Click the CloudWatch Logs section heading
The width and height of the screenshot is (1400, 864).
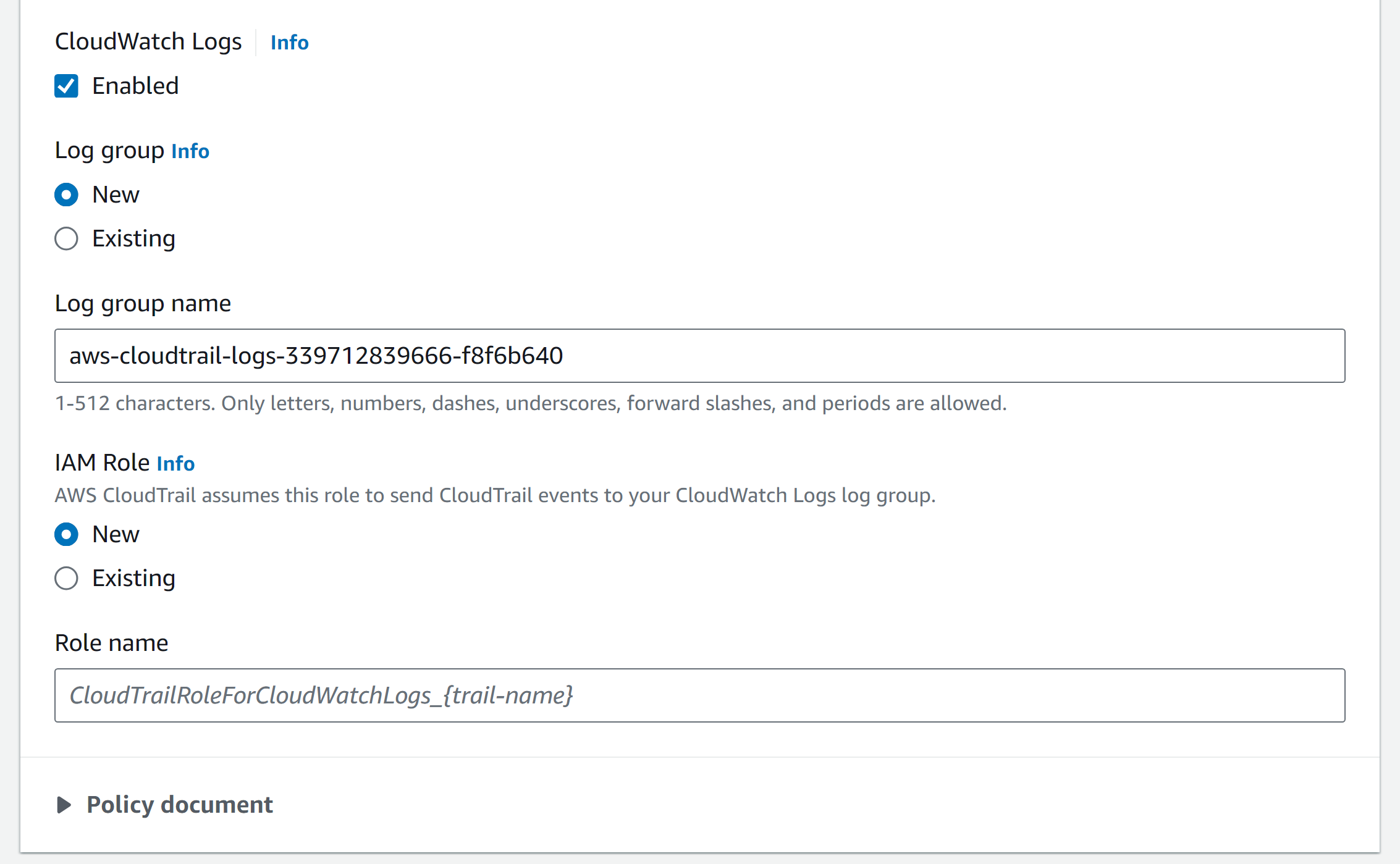point(148,42)
